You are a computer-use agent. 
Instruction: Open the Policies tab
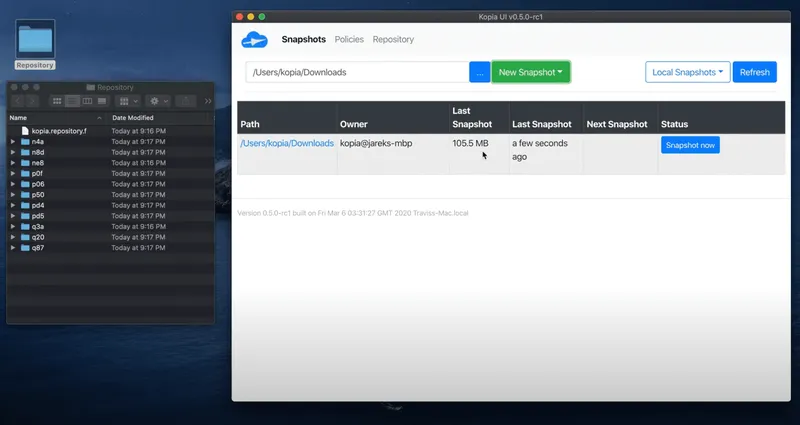pyautogui.click(x=349, y=39)
